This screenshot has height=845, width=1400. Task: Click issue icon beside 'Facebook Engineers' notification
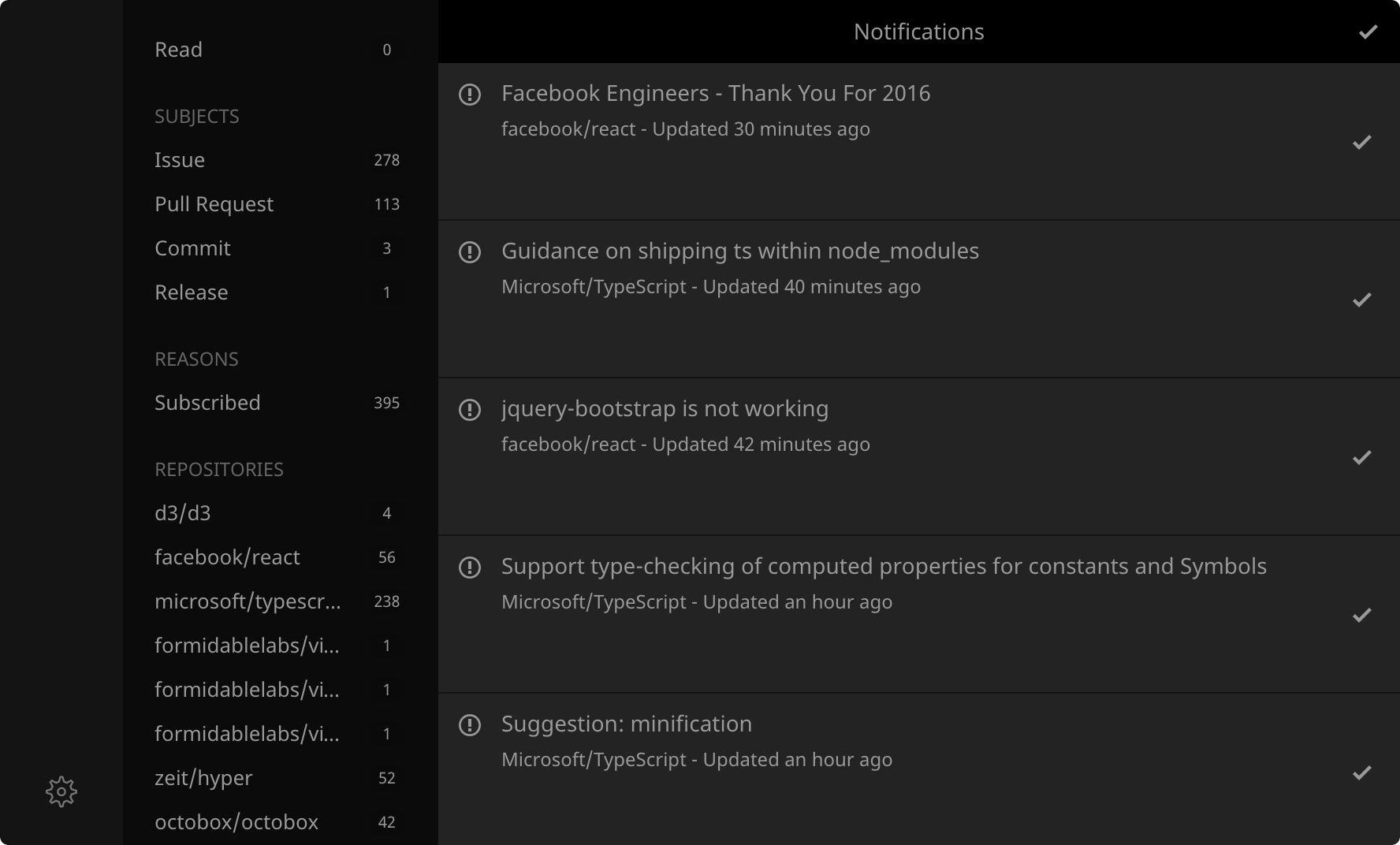(x=470, y=95)
